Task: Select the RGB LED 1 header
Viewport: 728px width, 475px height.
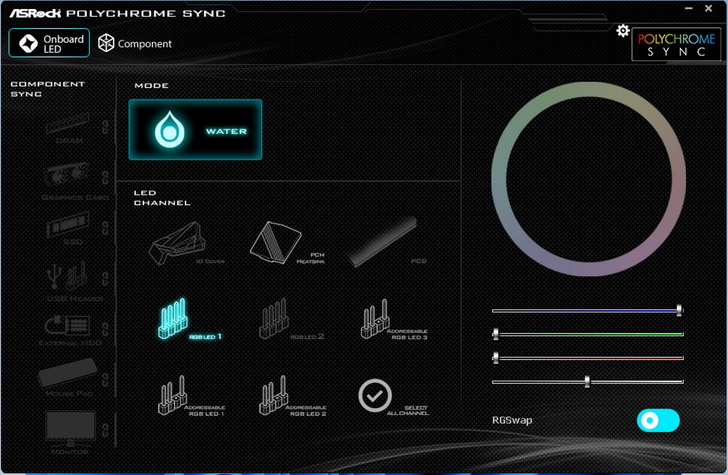Action: pos(189,319)
